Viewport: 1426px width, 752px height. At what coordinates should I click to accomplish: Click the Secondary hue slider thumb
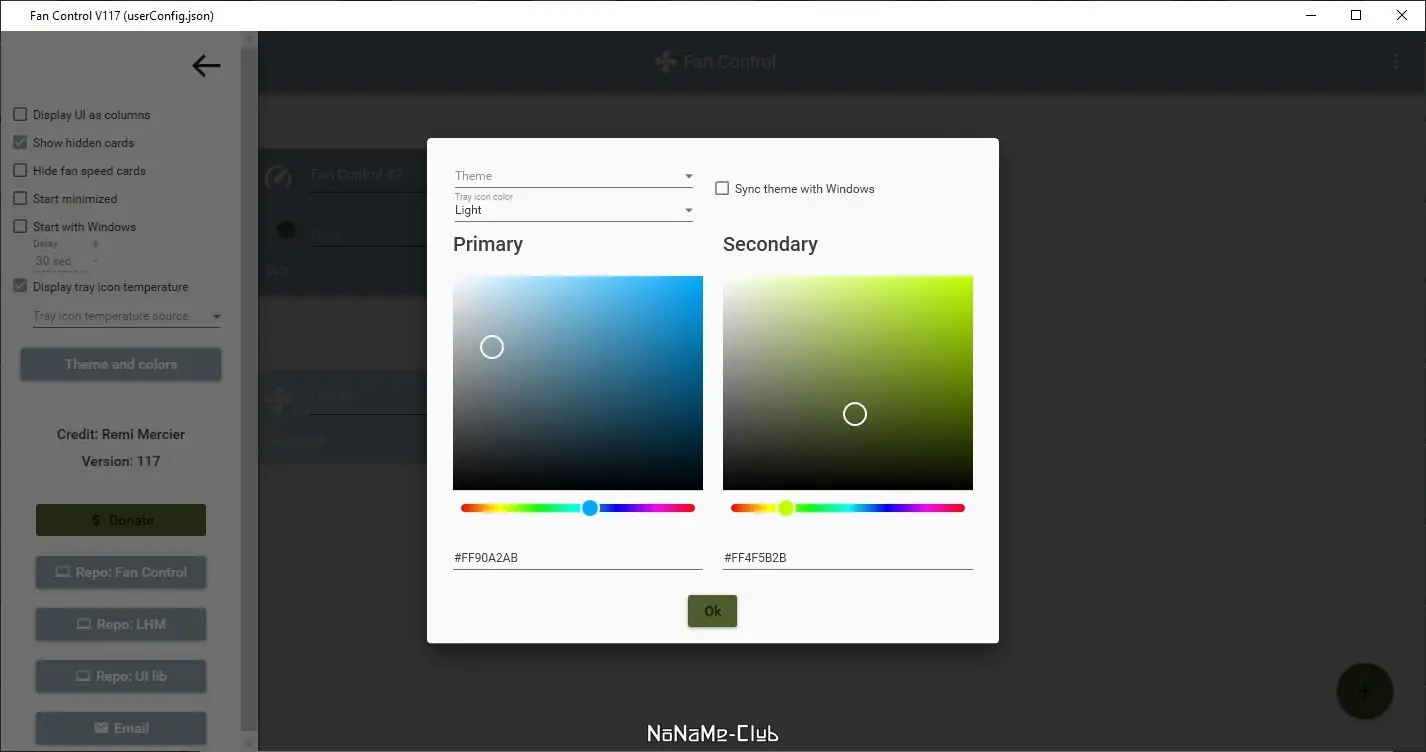[786, 508]
